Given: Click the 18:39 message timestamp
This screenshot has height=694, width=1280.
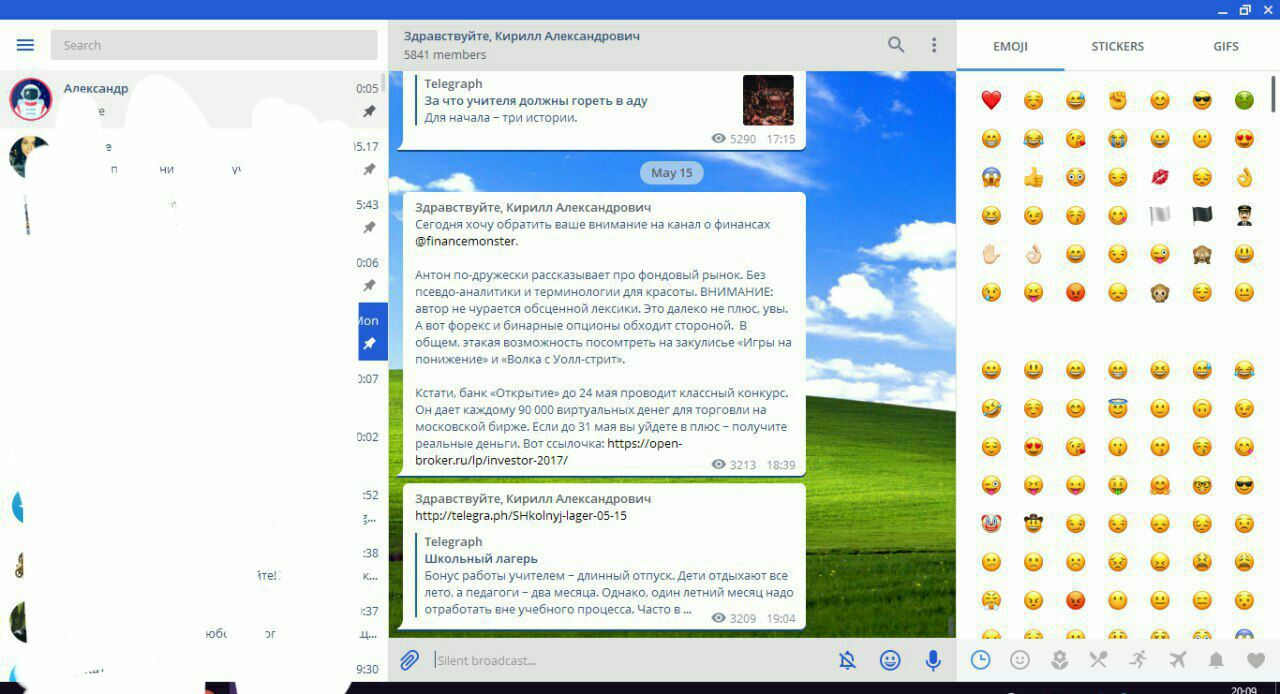Looking at the screenshot, I should (x=781, y=465).
